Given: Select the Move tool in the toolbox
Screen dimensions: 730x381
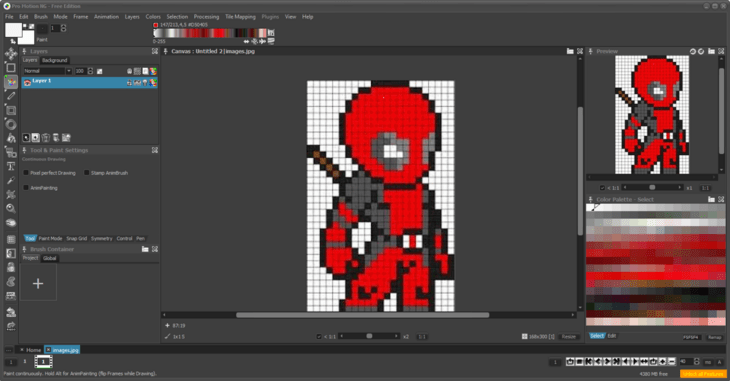Looking at the screenshot, I should pos(11,54).
